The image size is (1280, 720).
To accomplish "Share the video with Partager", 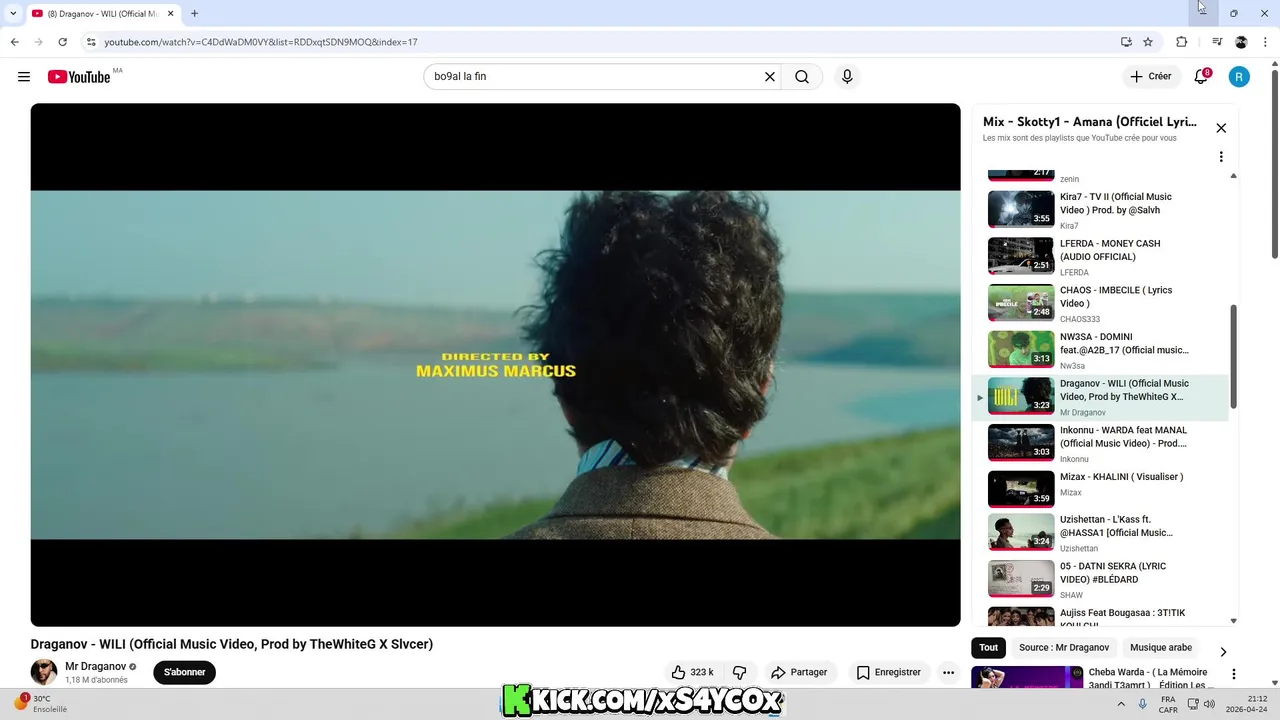I will click(x=799, y=673).
